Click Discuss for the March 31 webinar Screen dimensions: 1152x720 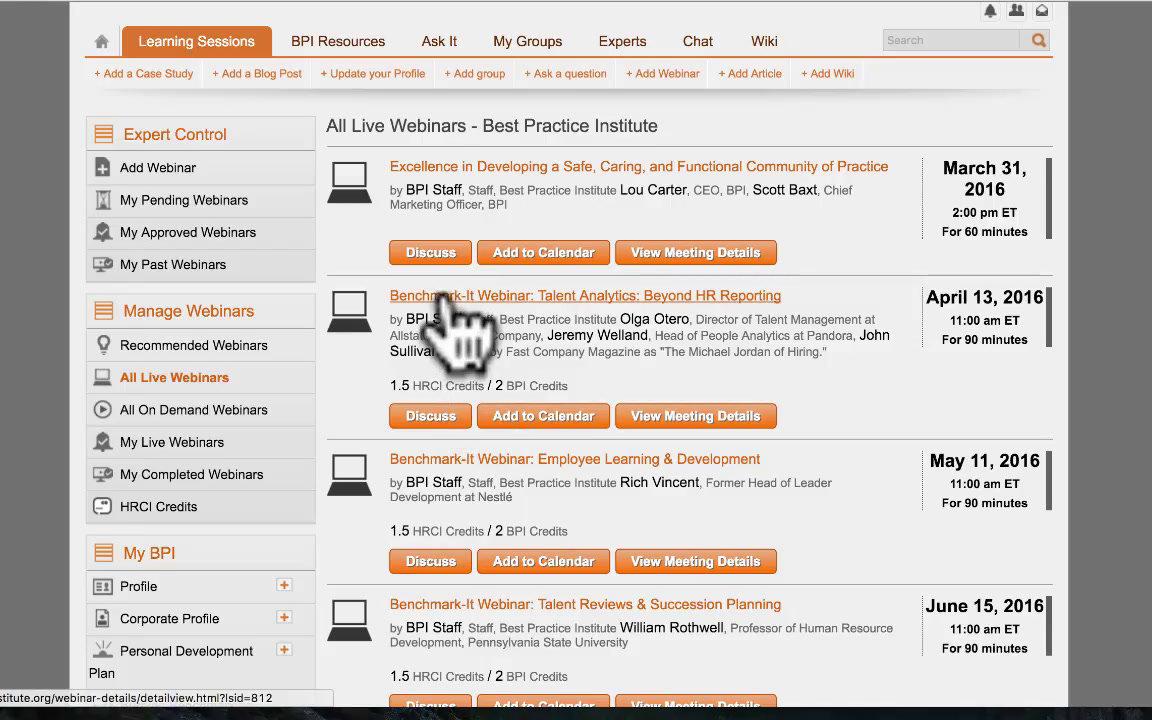point(431,253)
